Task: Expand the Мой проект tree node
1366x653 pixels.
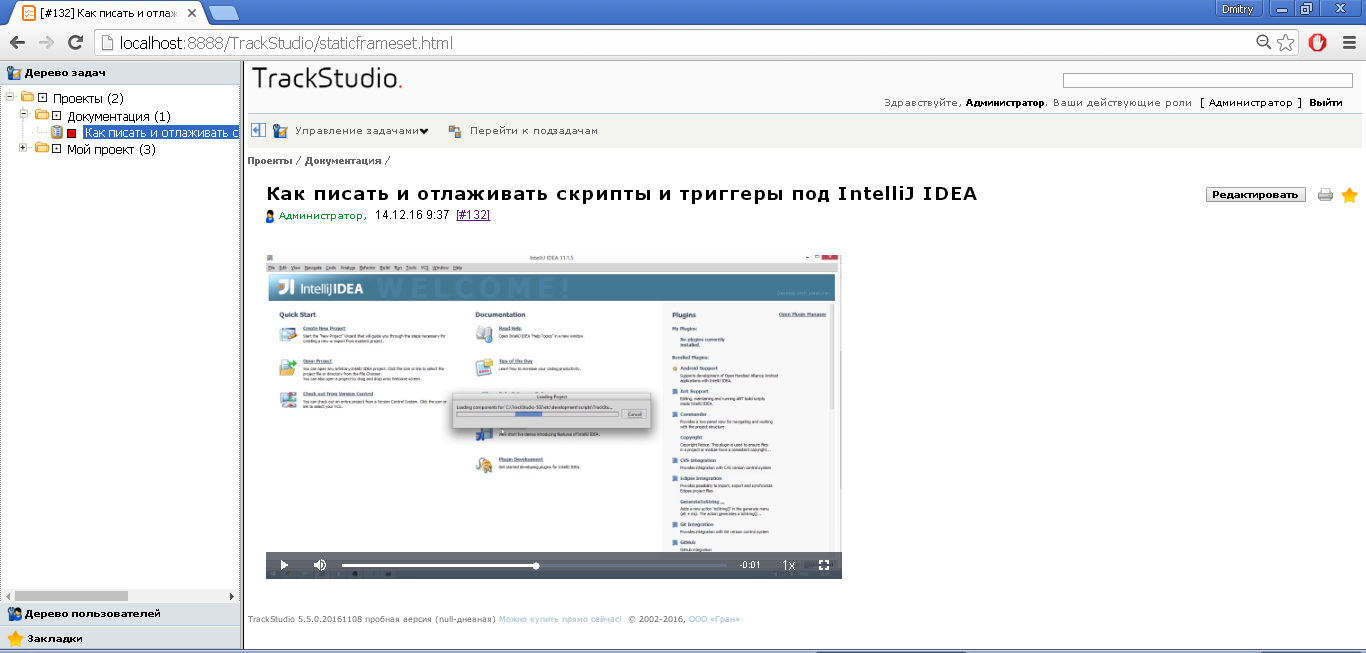Action: coord(24,148)
